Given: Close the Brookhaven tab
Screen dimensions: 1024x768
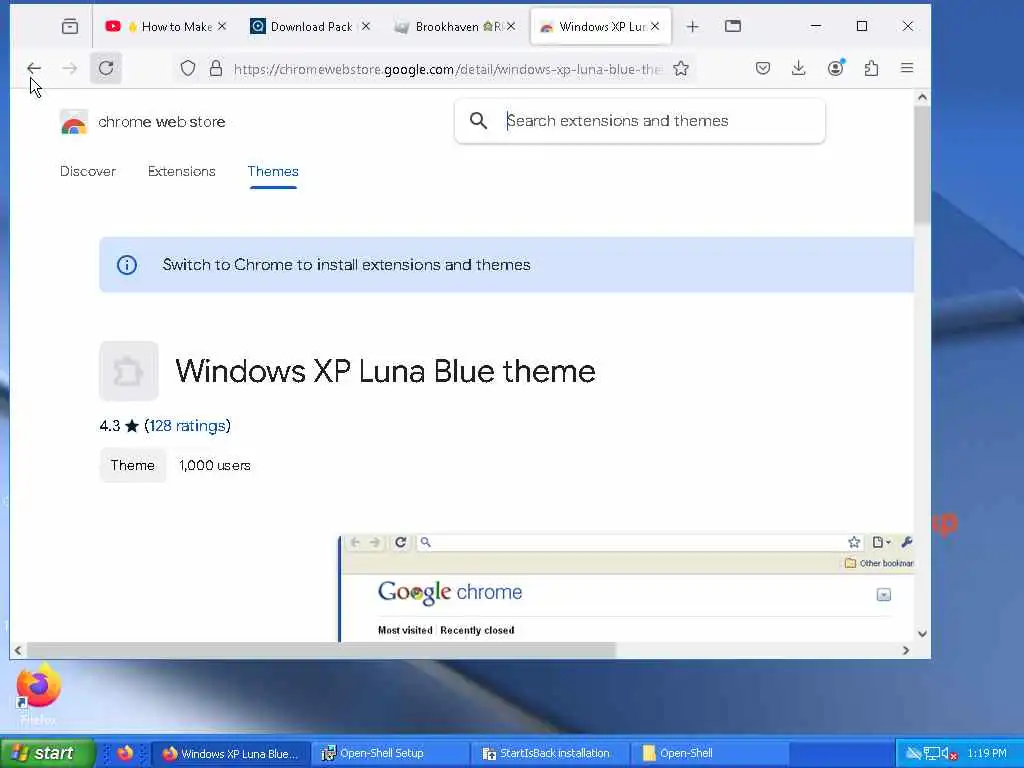Looking at the screenshot, I should (x=511, y=26).
